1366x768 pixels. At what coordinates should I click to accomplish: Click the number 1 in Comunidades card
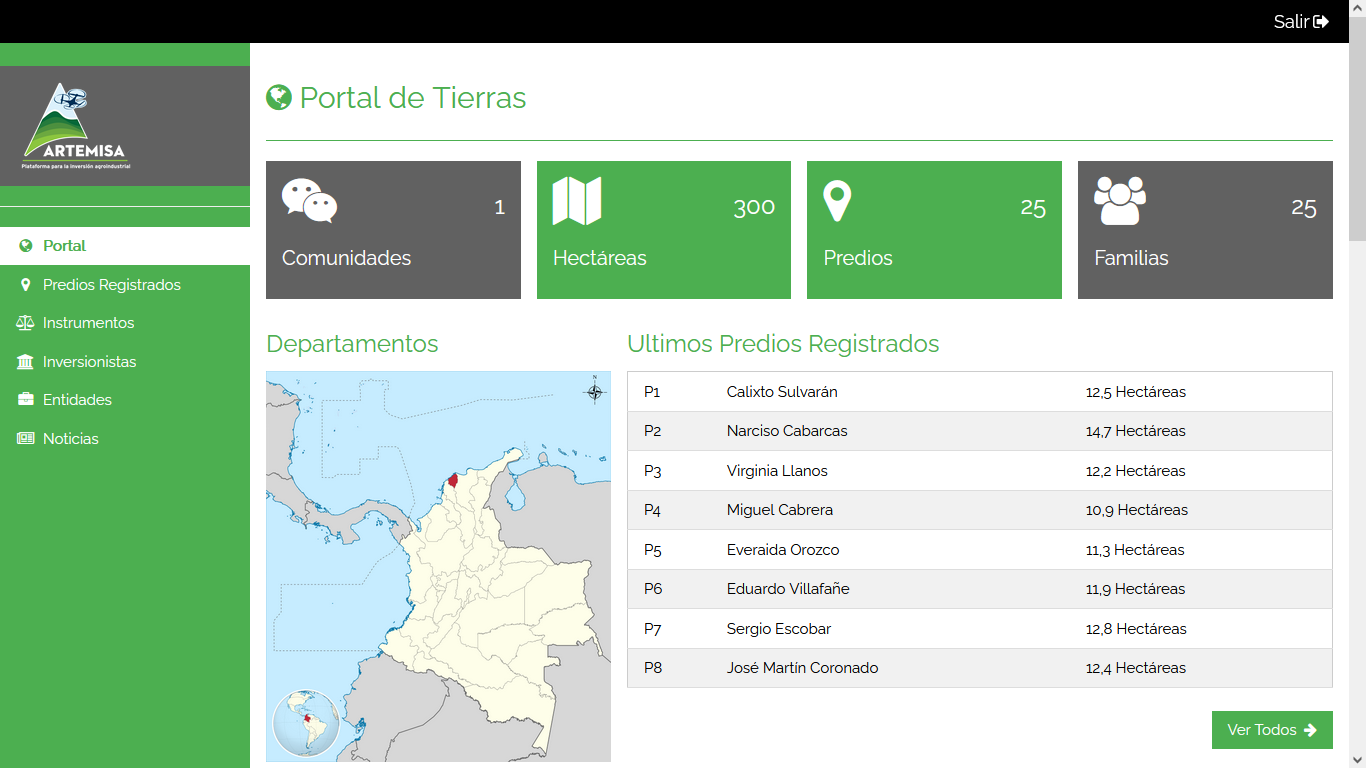coord(500,207)
